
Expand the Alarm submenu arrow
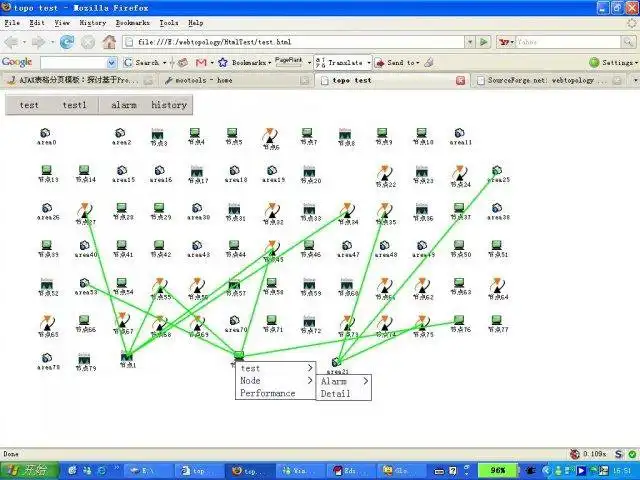(366, 381)
